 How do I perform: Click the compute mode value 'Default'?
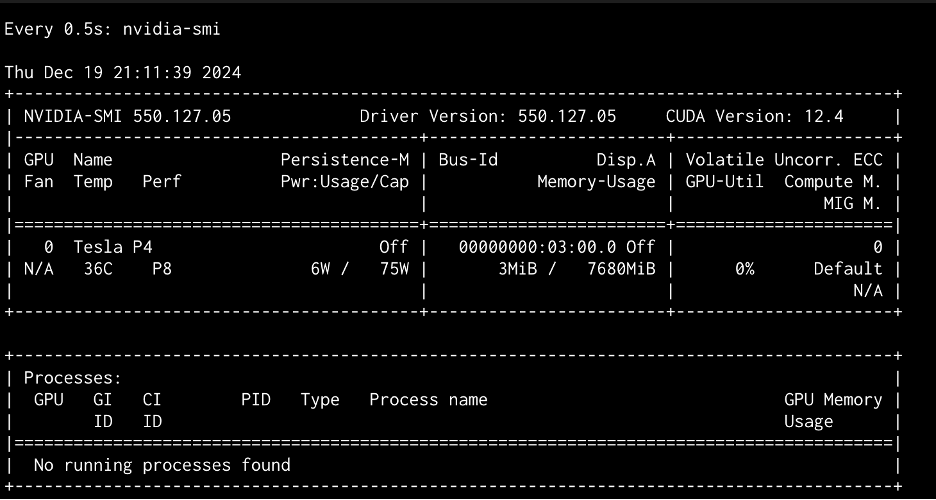tap(848, 269)
